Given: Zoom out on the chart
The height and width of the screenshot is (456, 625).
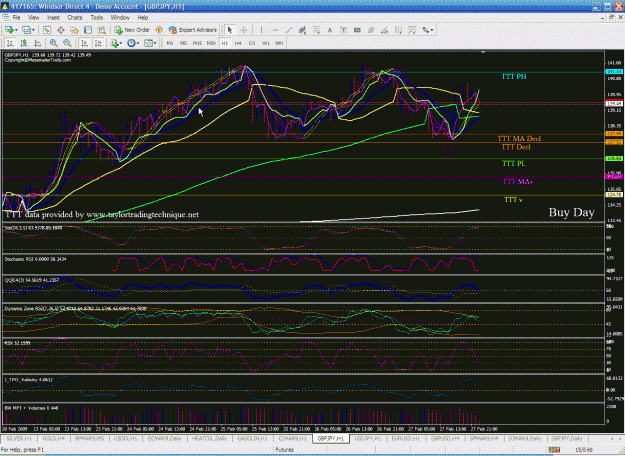Looking at the screenshot, I should 67,43.
